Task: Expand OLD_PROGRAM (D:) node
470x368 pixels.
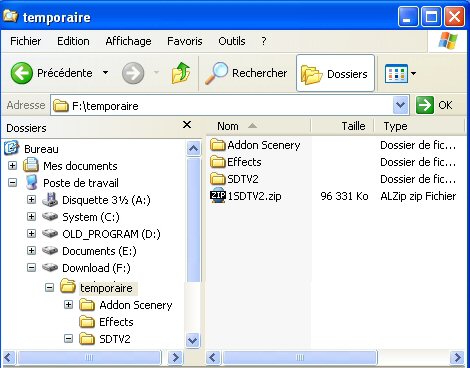Action: 31,233
